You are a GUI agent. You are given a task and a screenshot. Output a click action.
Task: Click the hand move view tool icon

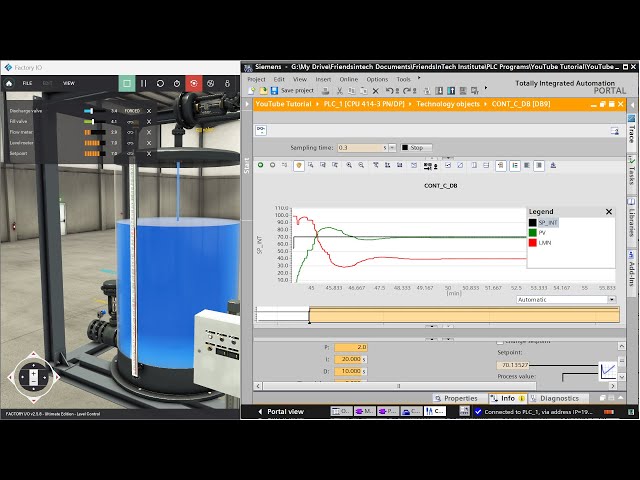299,165
